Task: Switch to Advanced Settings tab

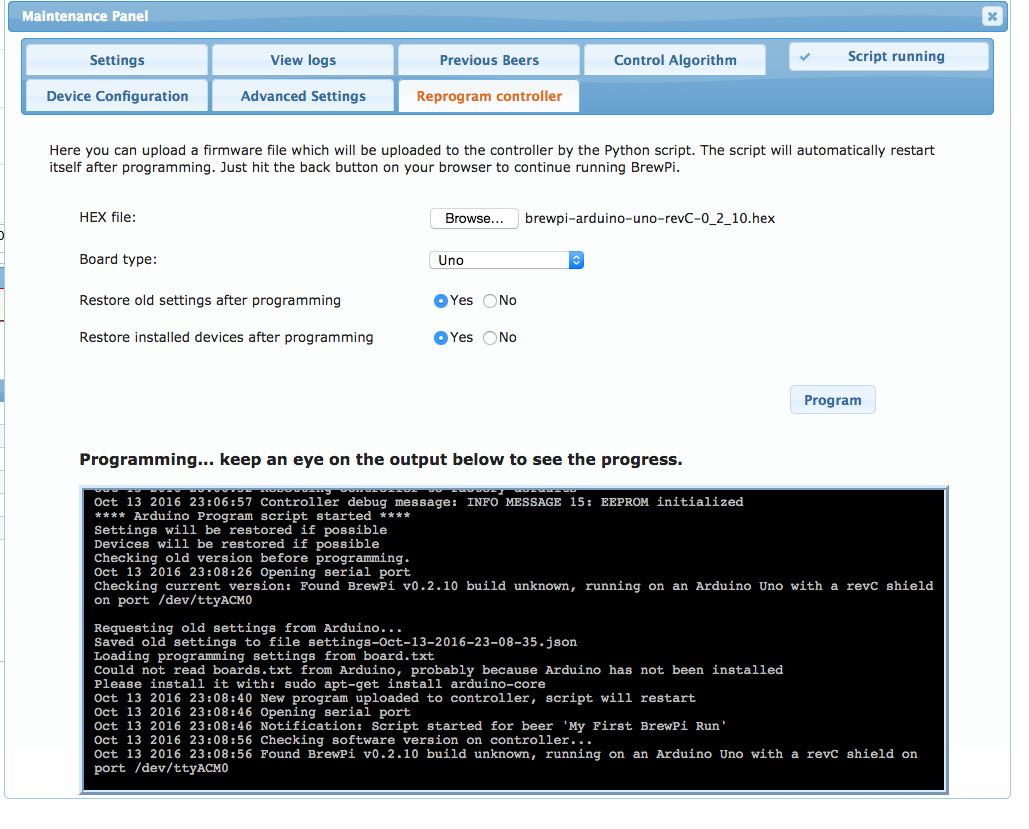Action: (x=303, y=96)
